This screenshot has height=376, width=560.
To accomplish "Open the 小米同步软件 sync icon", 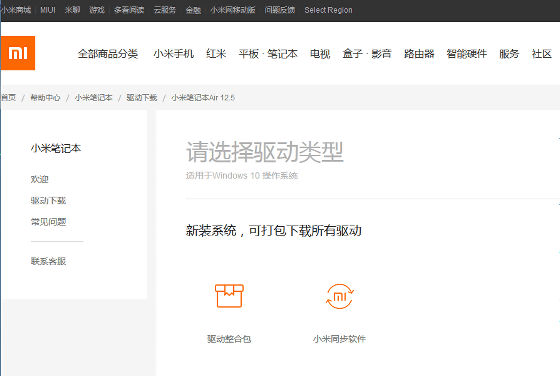I will pyautogui.click(x=340, y=296).
